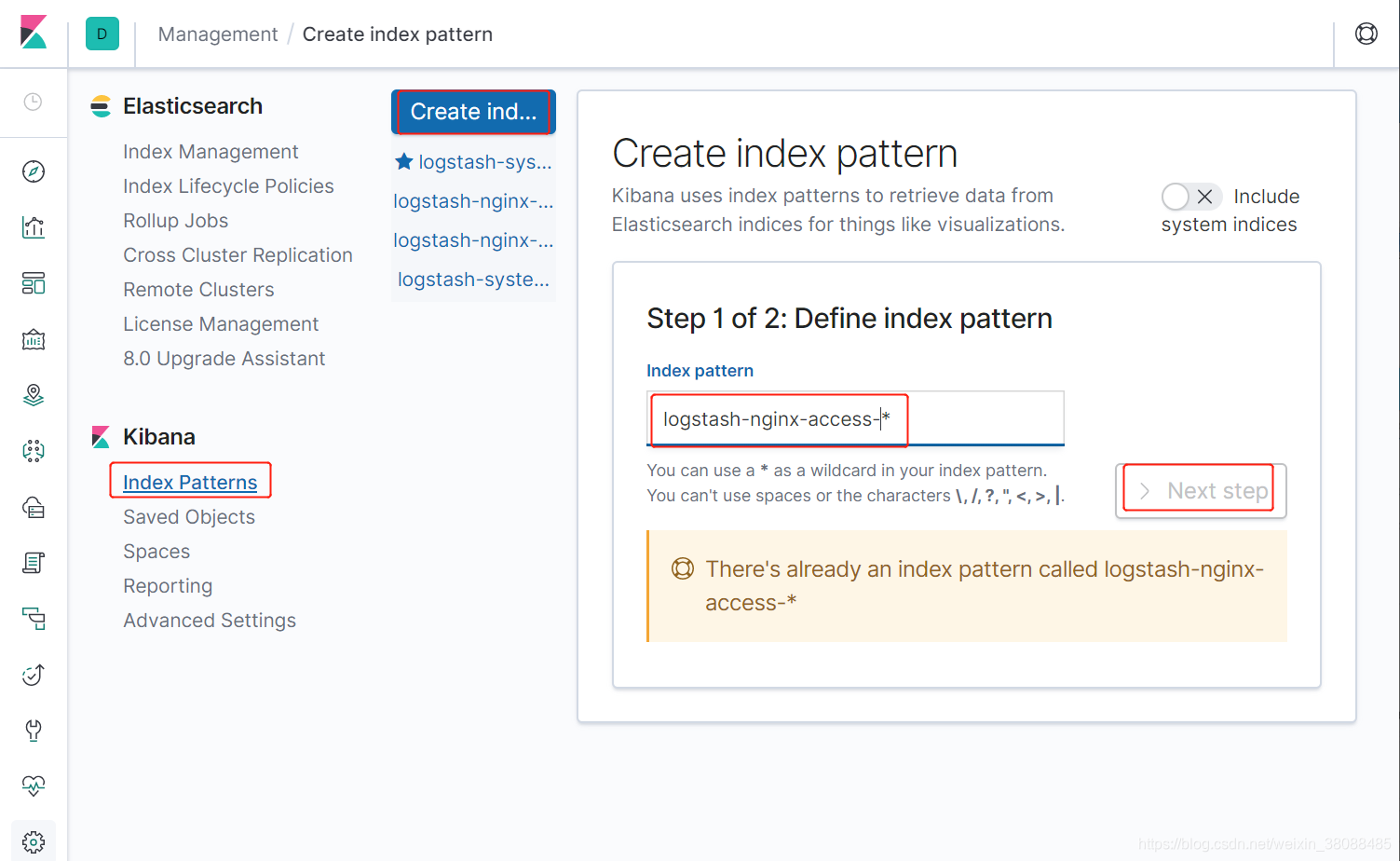The image size is (1400, 861).
Task: Click the Next step button
Action: coord(1201,491)
